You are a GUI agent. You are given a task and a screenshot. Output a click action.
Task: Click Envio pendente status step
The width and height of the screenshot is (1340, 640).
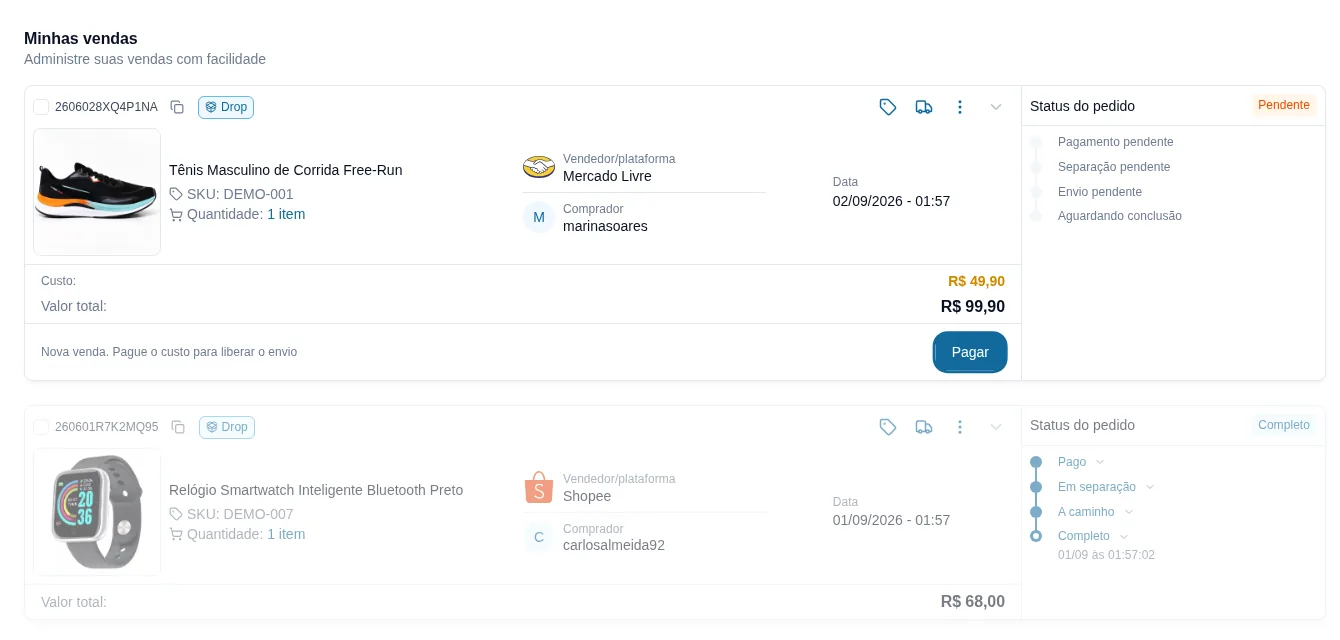[x=1100, y=192]
